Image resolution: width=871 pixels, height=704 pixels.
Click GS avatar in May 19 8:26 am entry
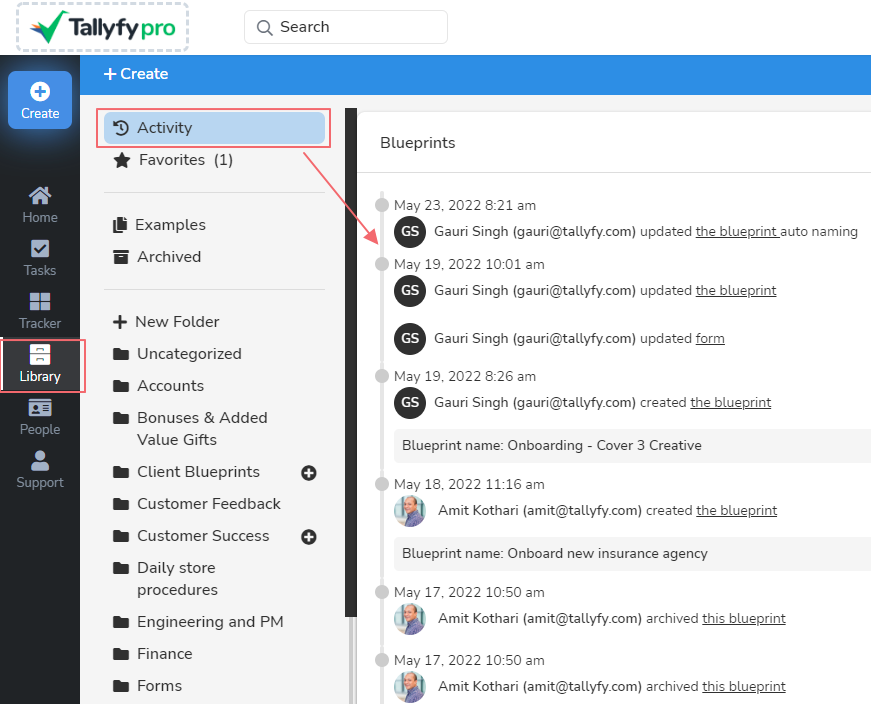[x=410, y=402]
